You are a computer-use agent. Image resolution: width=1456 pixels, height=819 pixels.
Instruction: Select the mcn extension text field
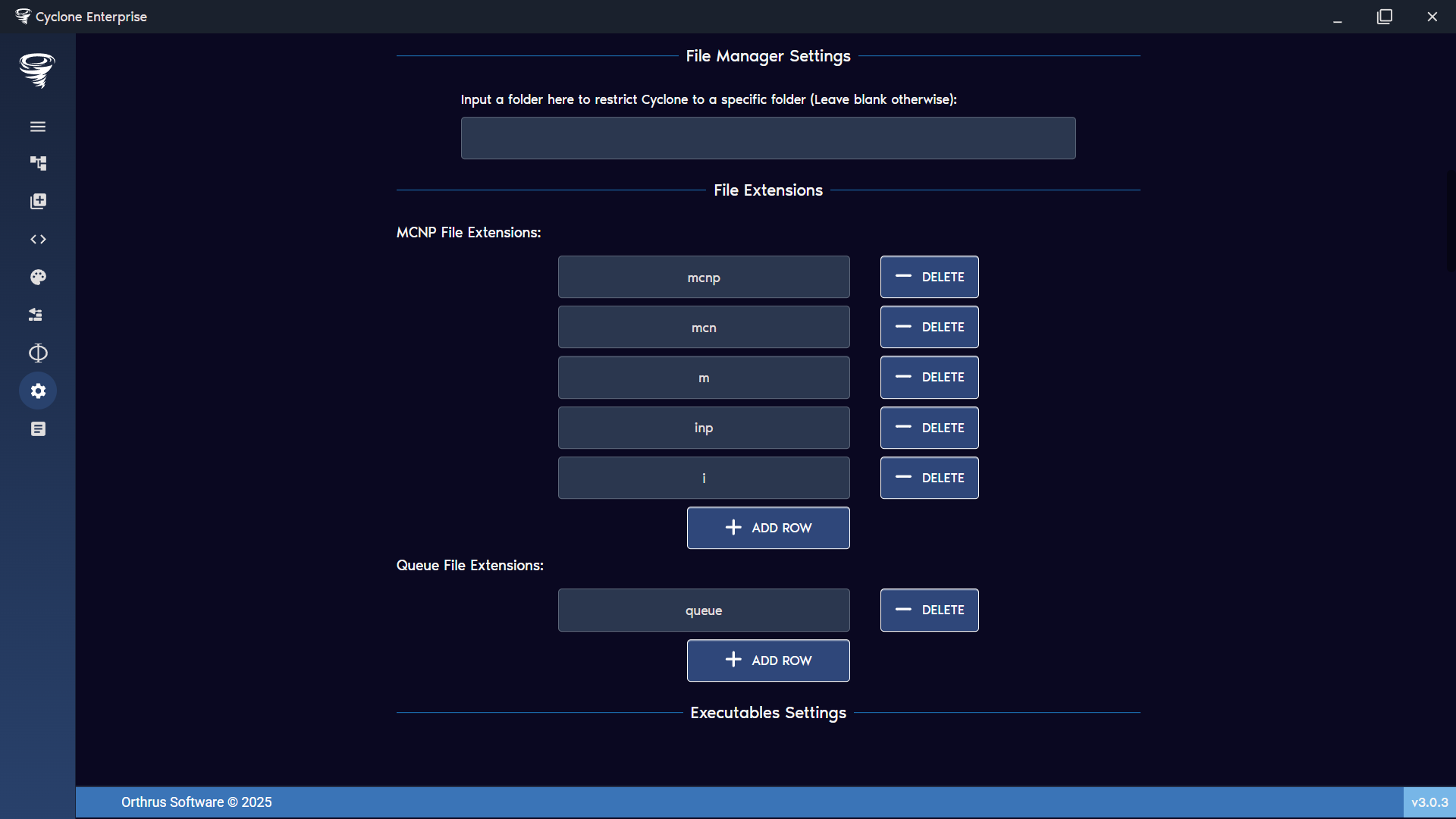pyautogui.click(x=704, y=327)
